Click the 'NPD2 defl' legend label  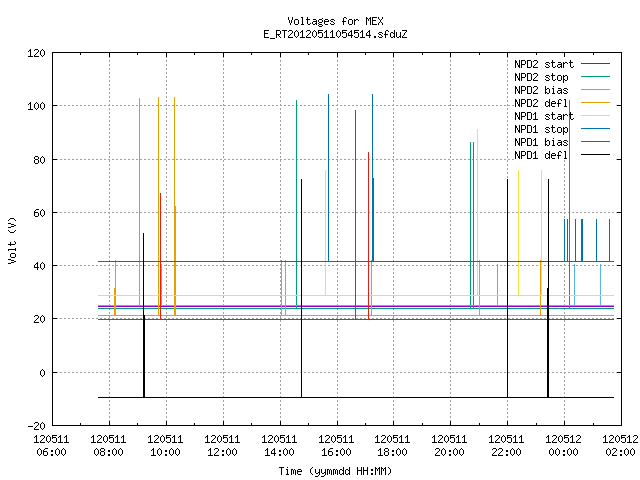pyautogui.click(x=541, y=103)
